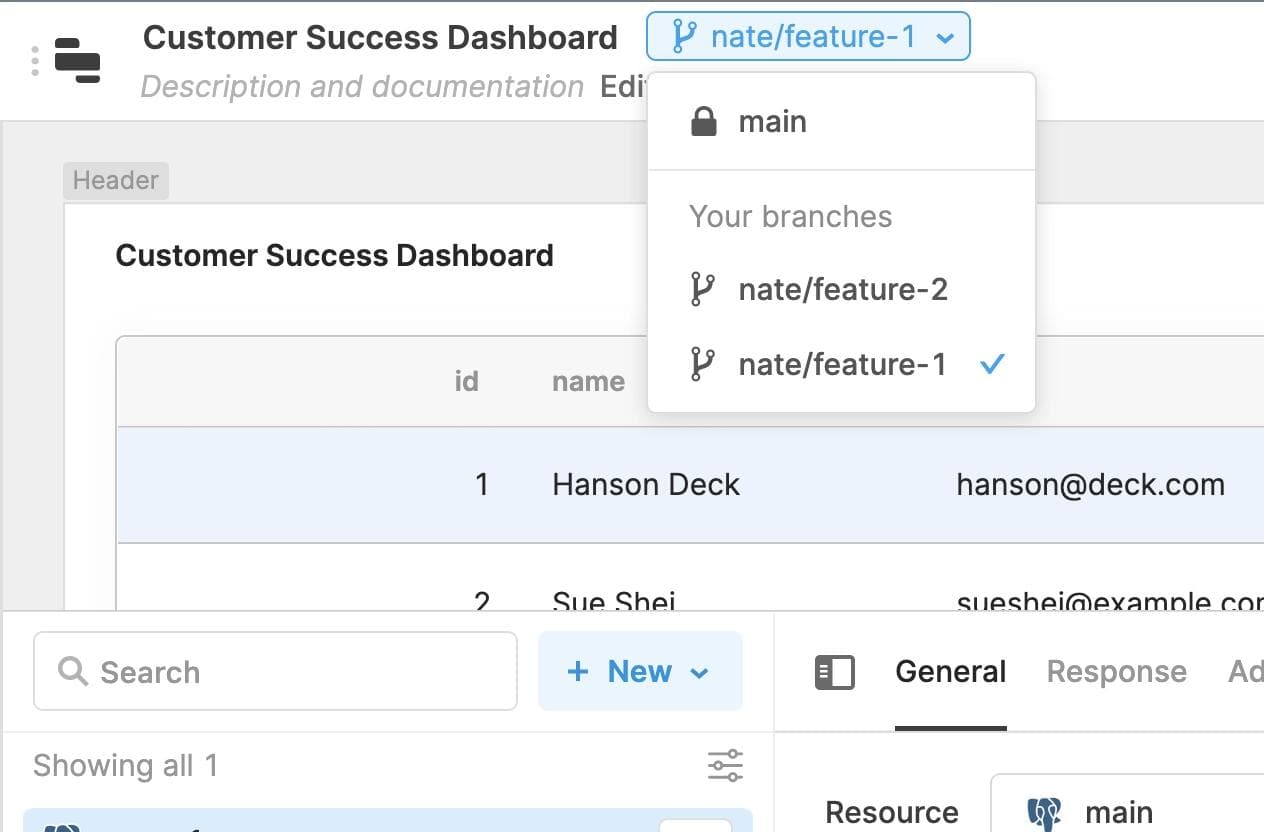Click the PostgreSQL resource icon beside main

click(x=1044, y=810)
